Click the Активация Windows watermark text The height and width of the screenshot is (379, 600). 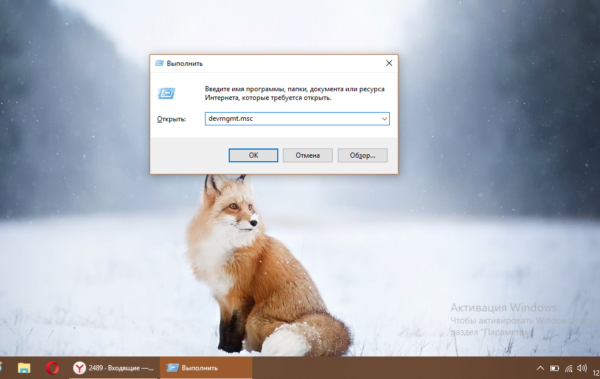(503, 307)
